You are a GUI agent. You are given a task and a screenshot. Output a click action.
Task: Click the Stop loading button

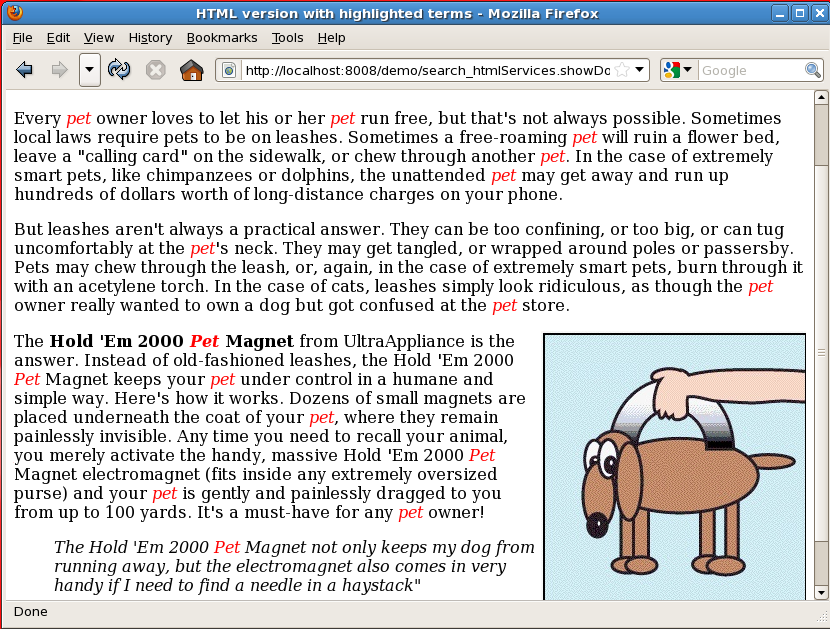pos(156,70)
